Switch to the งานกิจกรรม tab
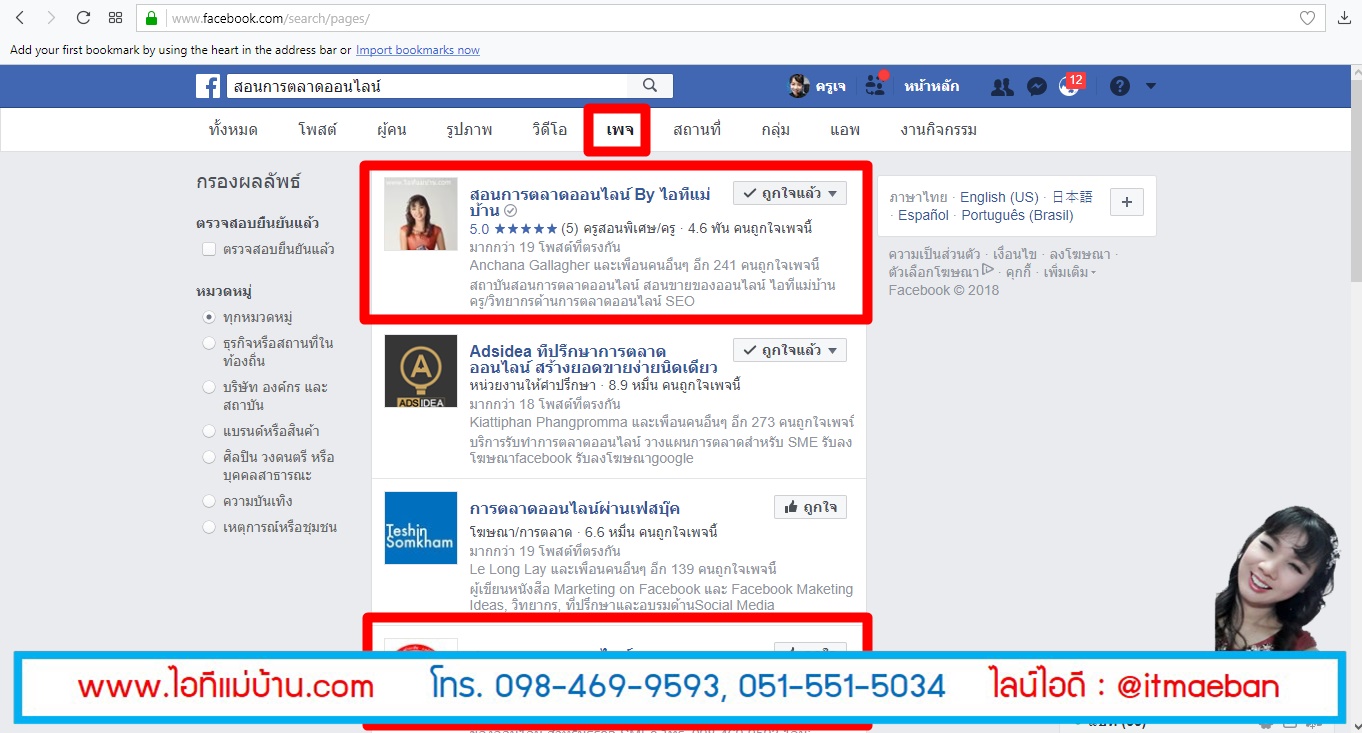This screenshot has width=1362, height=733. [939, 130]
